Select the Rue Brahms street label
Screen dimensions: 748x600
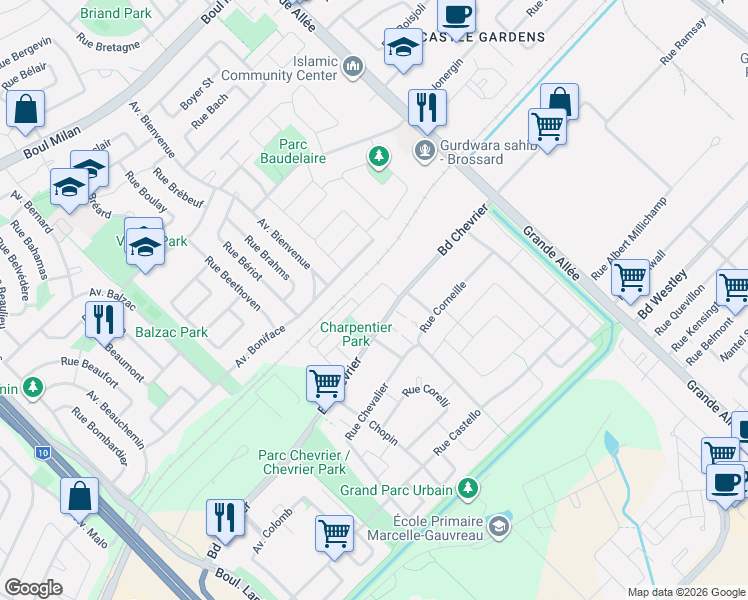coord(267,258)
